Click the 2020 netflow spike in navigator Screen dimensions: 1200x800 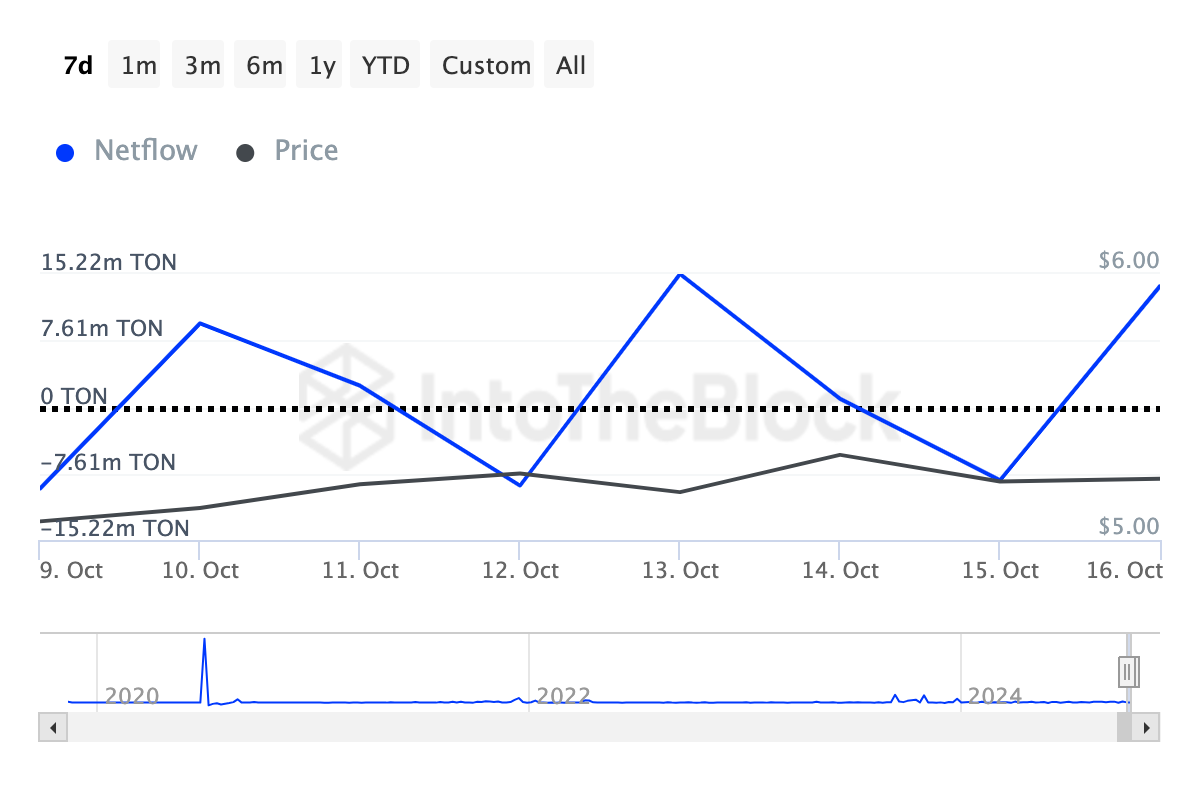(205, 640)
